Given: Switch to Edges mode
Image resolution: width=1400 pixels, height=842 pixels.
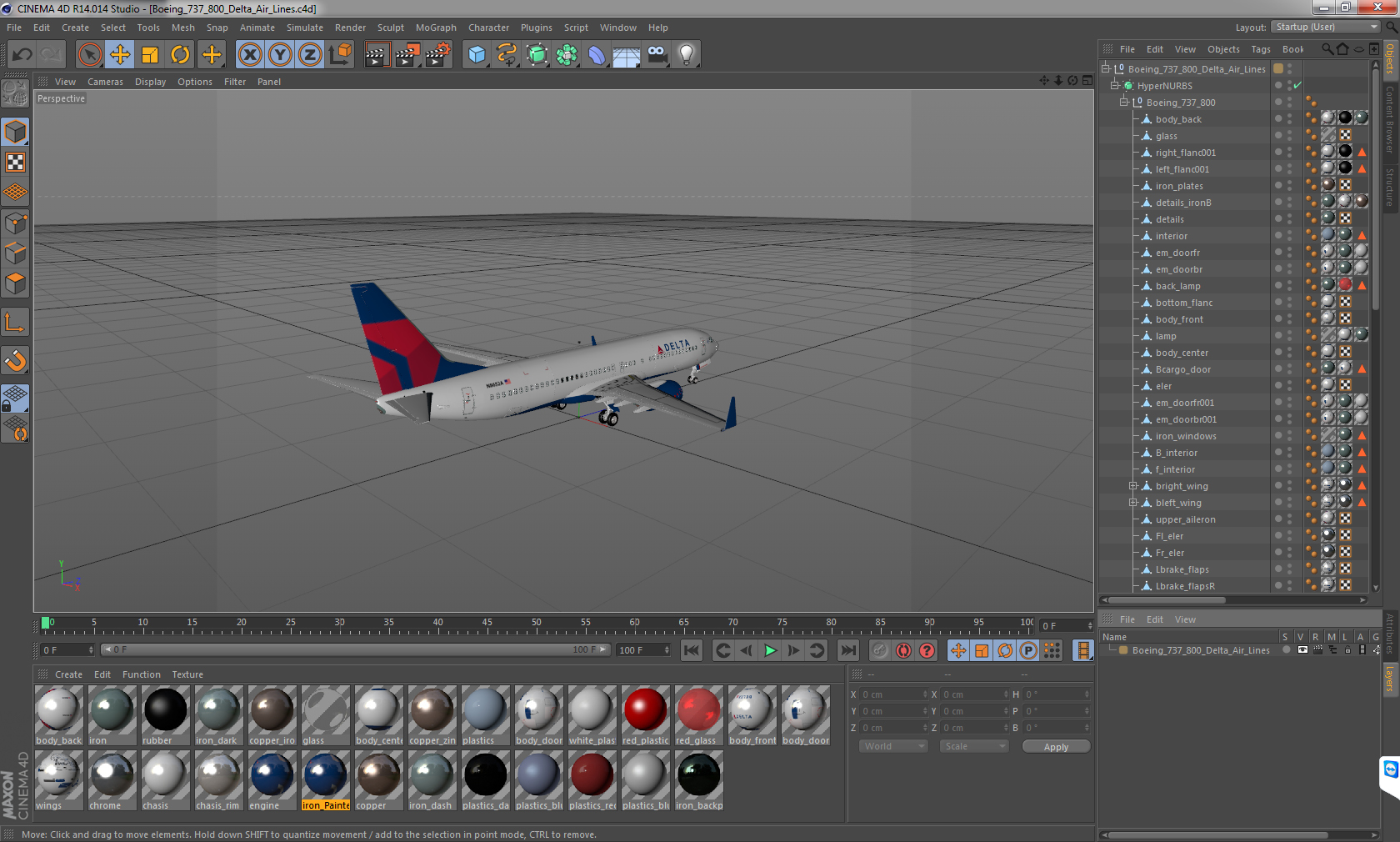Looking at the screenshot, I should 15,253.
